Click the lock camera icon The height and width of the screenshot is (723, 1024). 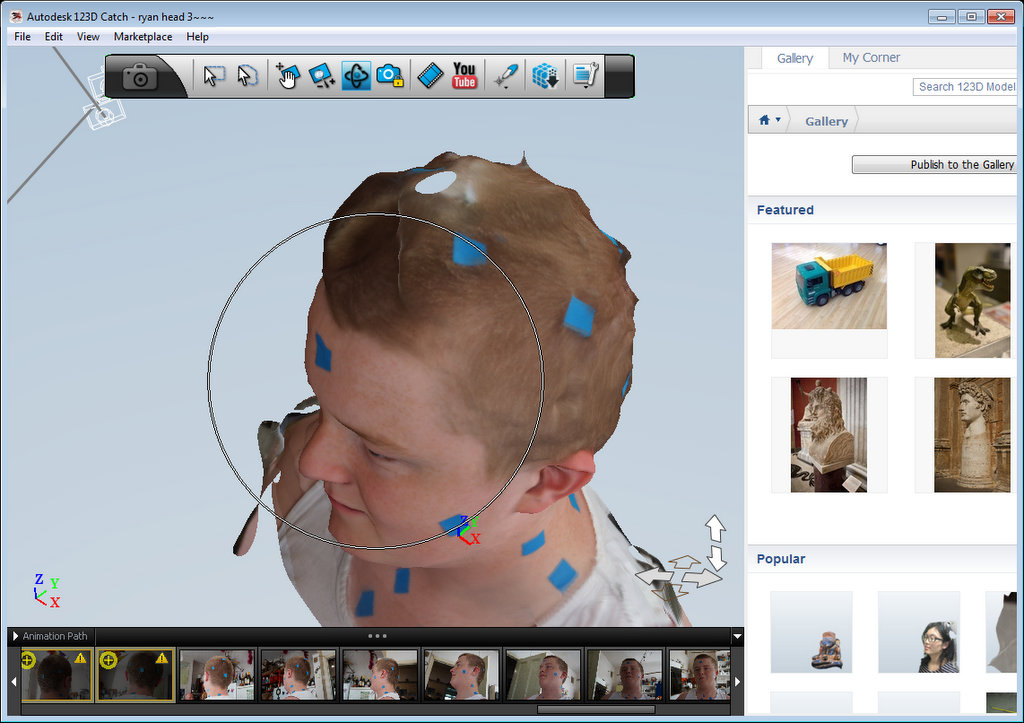(389, 76)
